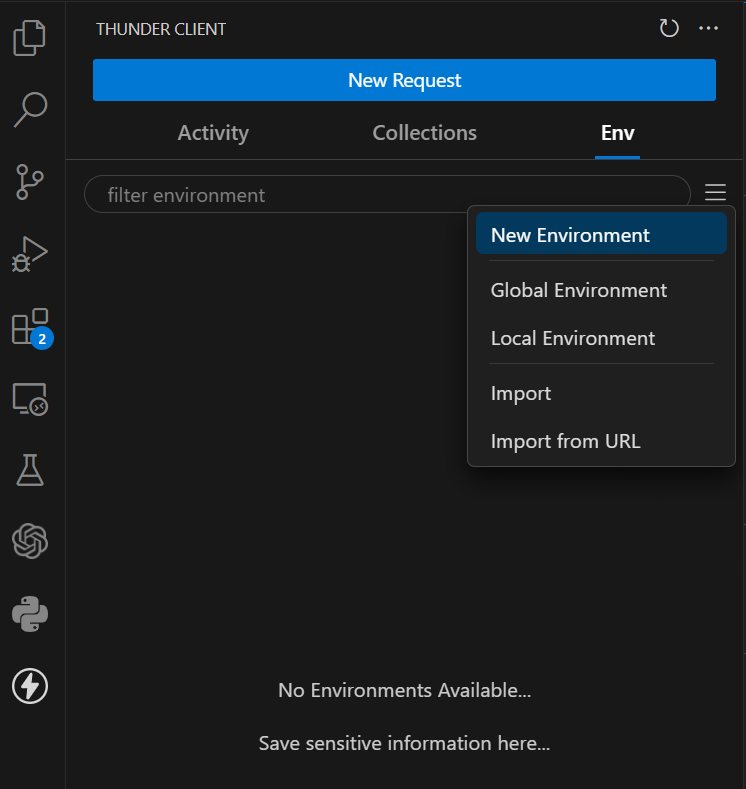The image size is (746, 789).
Task: Open the Search view icon
Action: pos(30,109)
